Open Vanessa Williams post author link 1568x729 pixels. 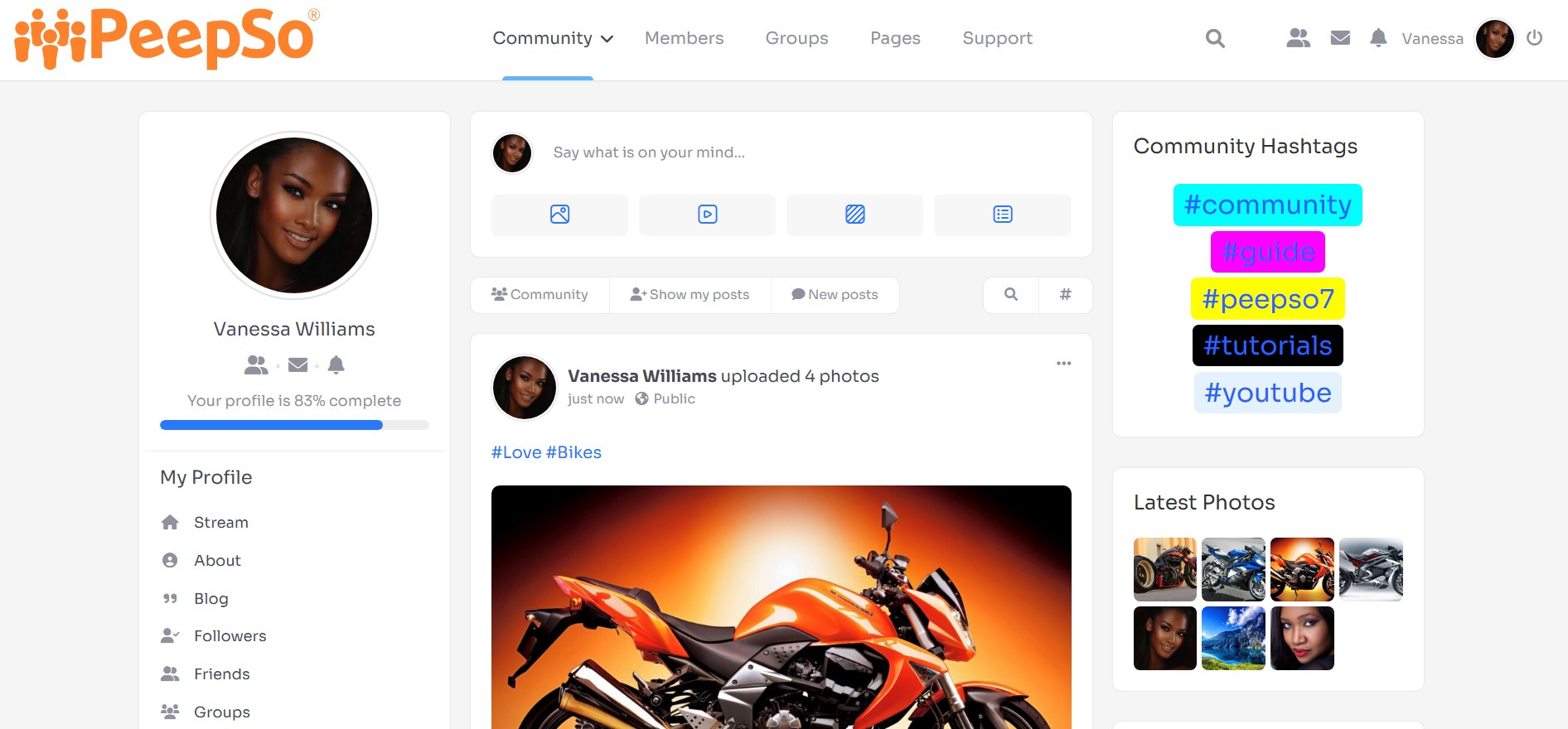coord(642,376)
